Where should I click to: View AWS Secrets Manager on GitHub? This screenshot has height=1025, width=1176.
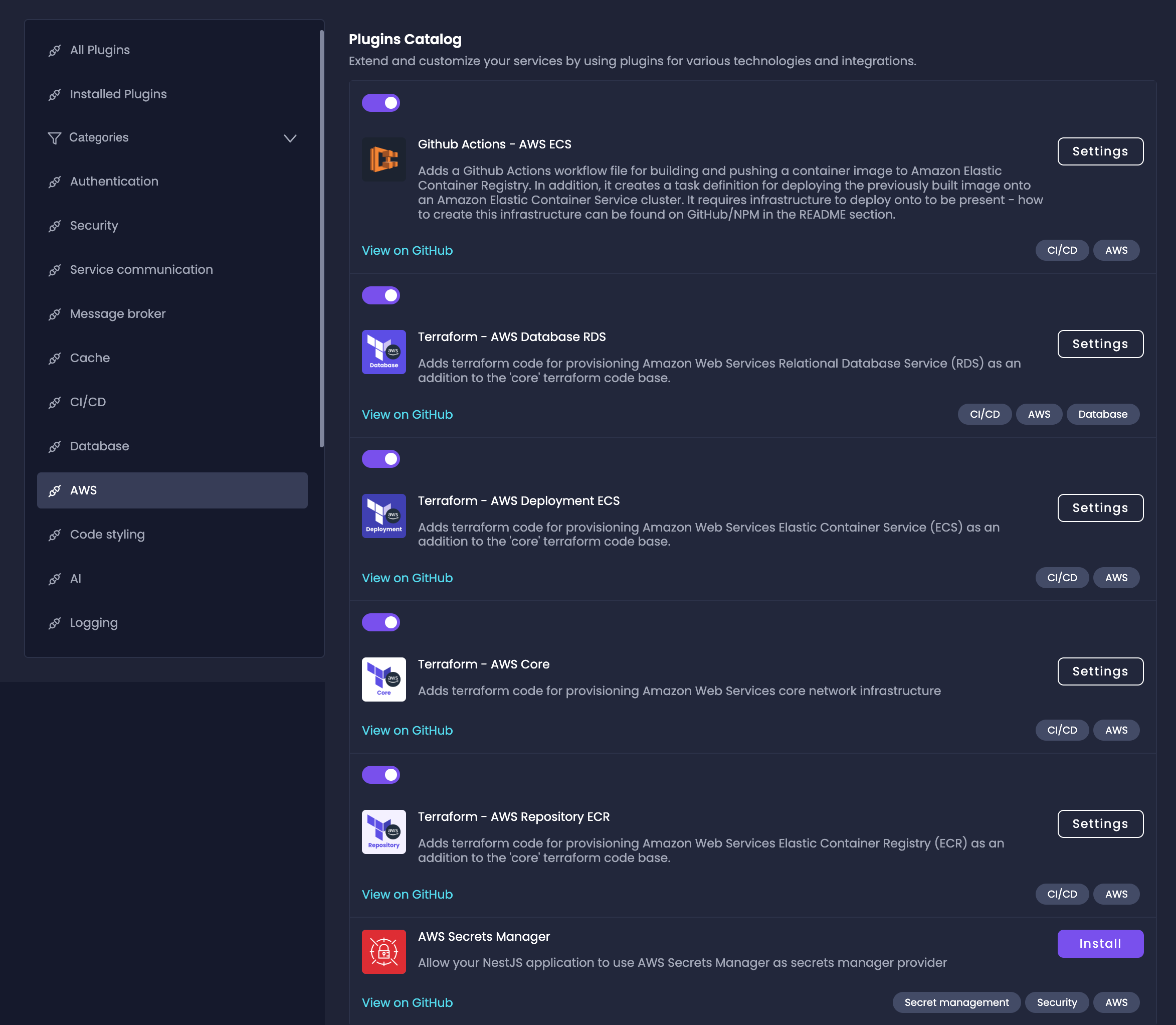tap(407, 1003)
